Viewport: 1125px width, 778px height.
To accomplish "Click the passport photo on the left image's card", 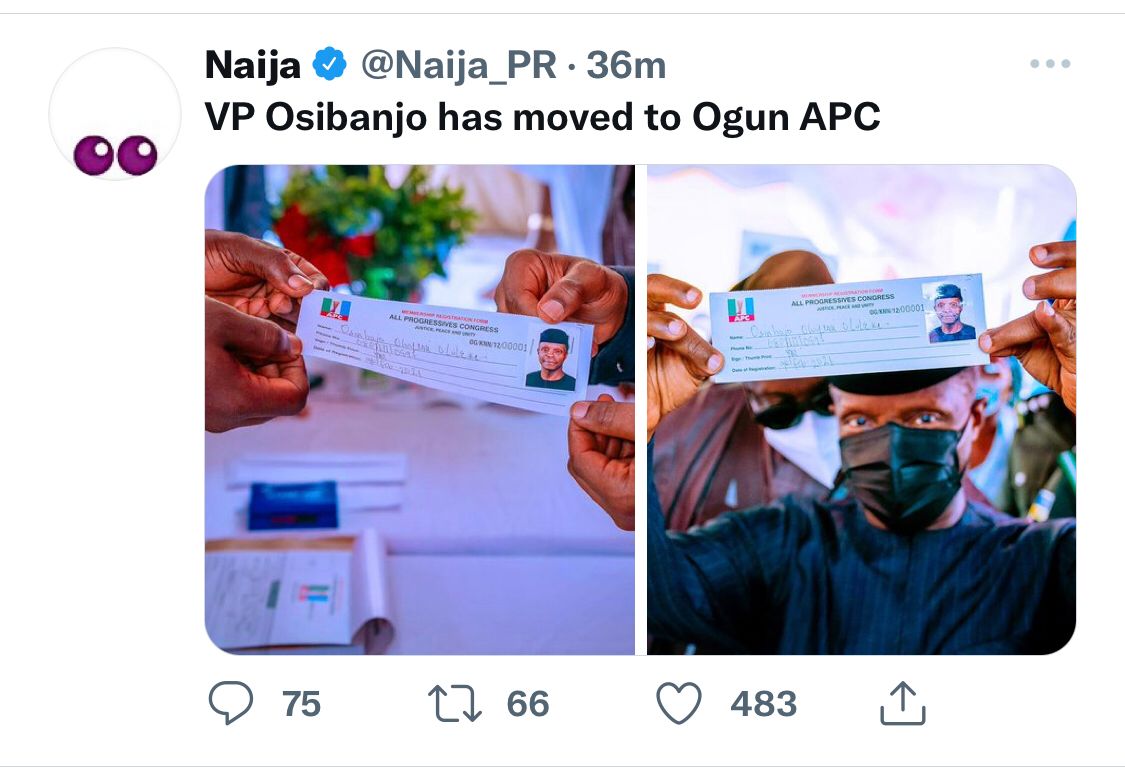I will coord(551,359).
